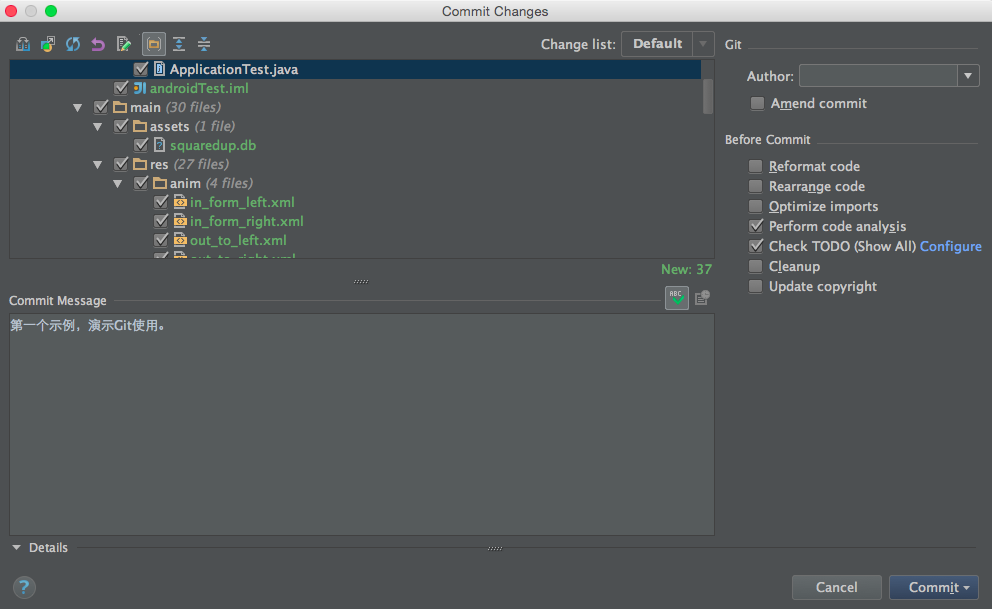The width and height of the screenshot is (992, 609).
Task: Collapse the Details section
Action: point(16,548)
